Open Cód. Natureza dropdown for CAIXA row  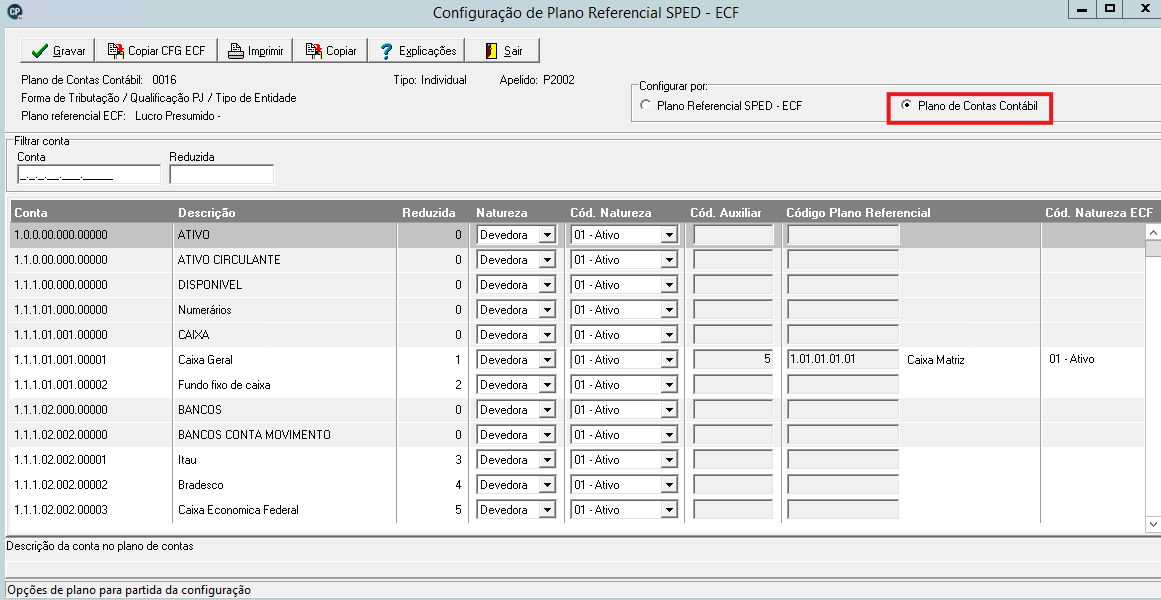click(669, 335)
